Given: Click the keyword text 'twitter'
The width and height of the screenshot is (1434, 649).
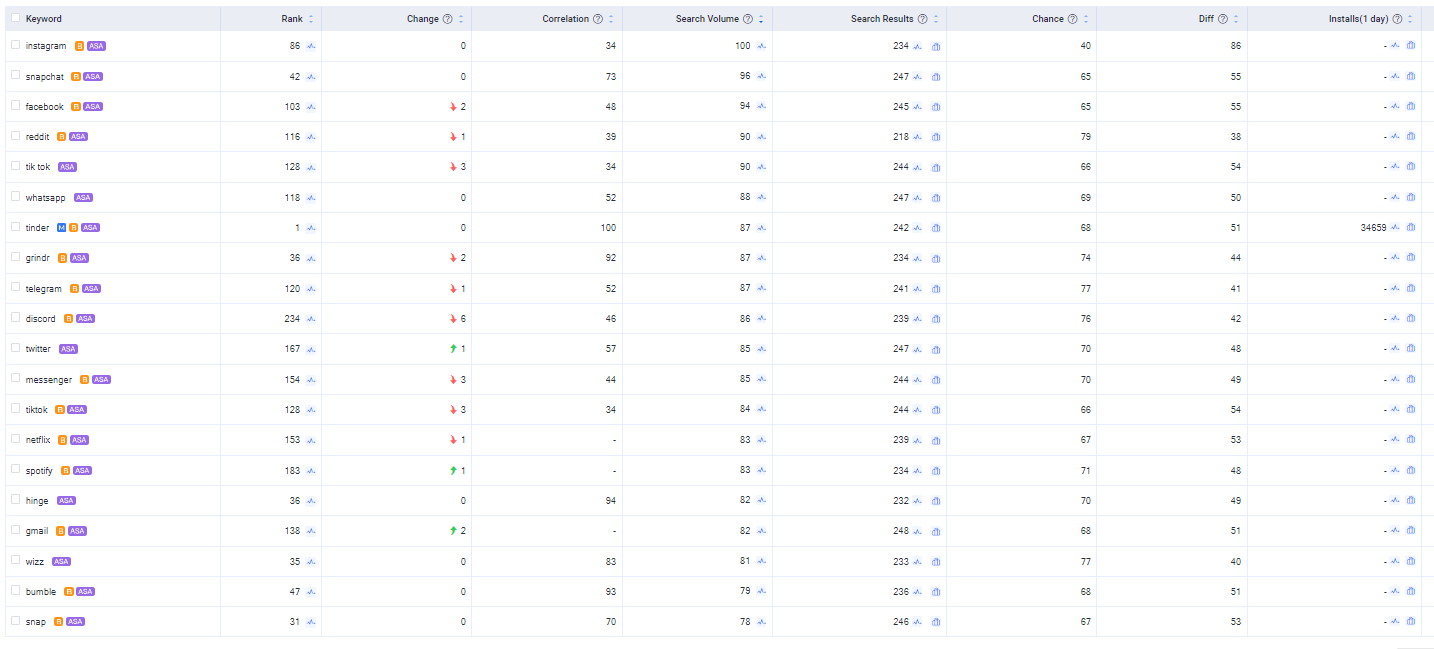Looking at the screenshot, I should tap(38, 349).
